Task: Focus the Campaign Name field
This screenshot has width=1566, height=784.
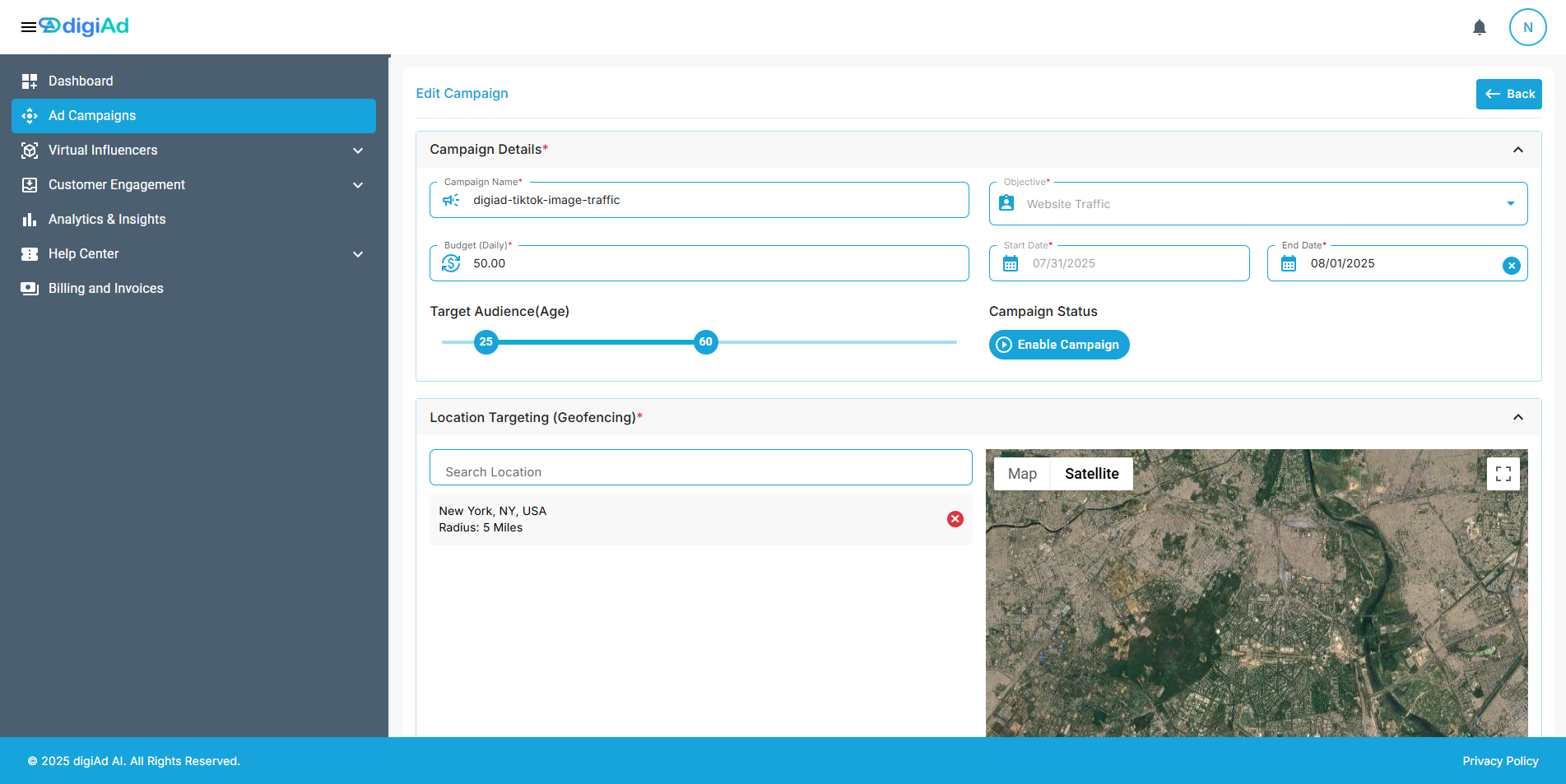Action: point(699,200)
